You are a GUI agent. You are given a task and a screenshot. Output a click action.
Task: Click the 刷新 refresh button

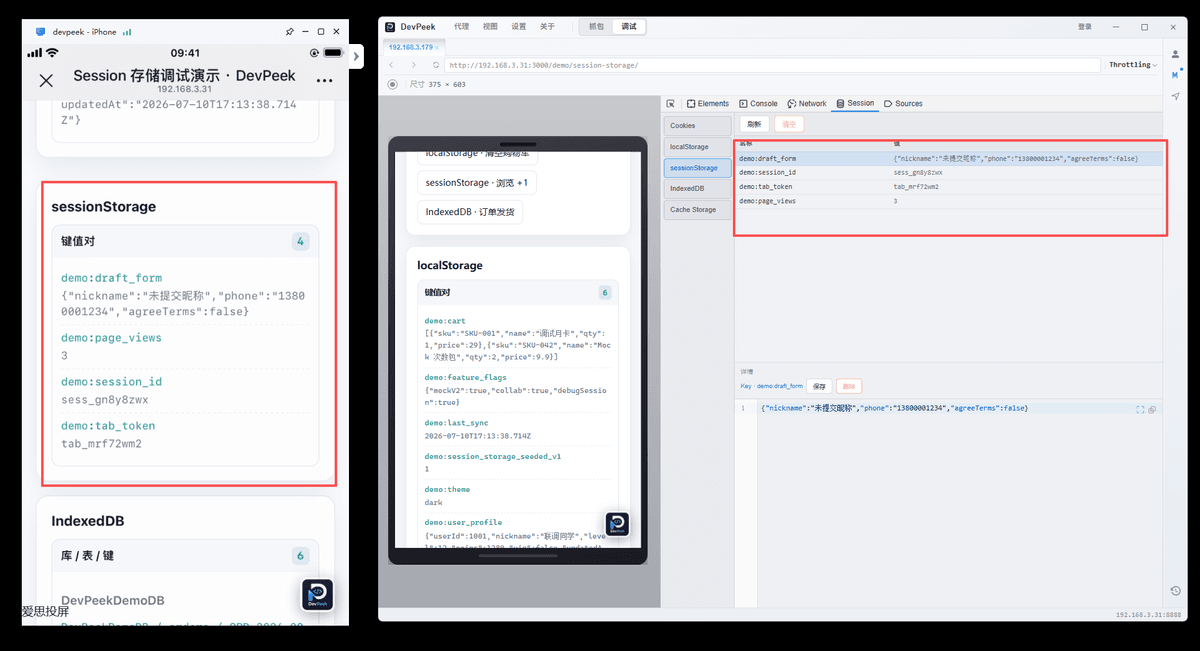754,125
